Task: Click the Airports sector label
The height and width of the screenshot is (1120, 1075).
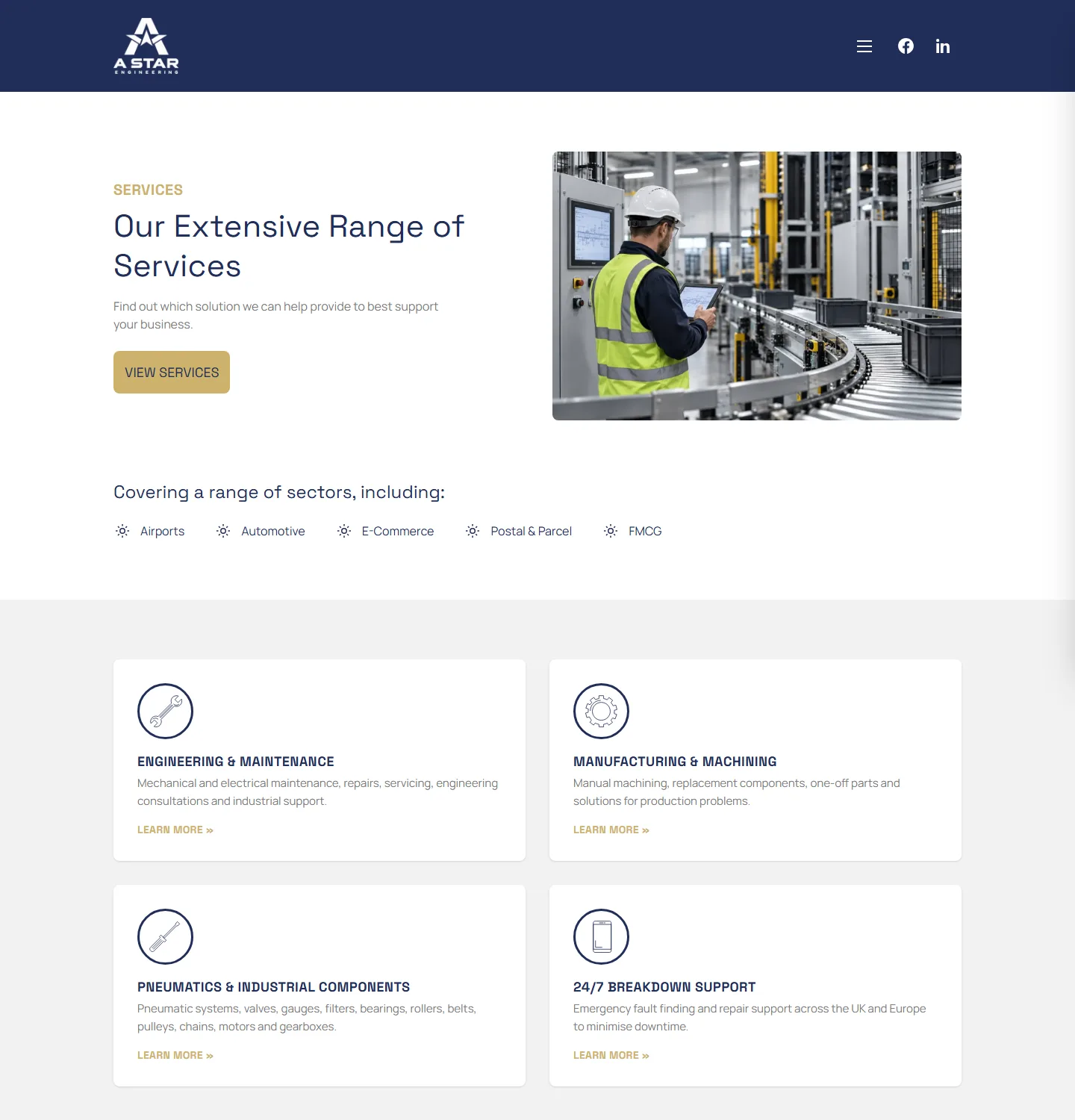Action: click(162, 531)
